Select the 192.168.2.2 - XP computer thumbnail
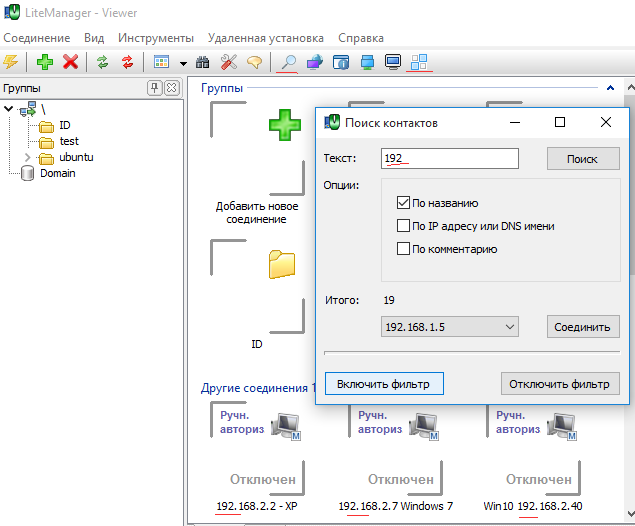 pos(257,448)
